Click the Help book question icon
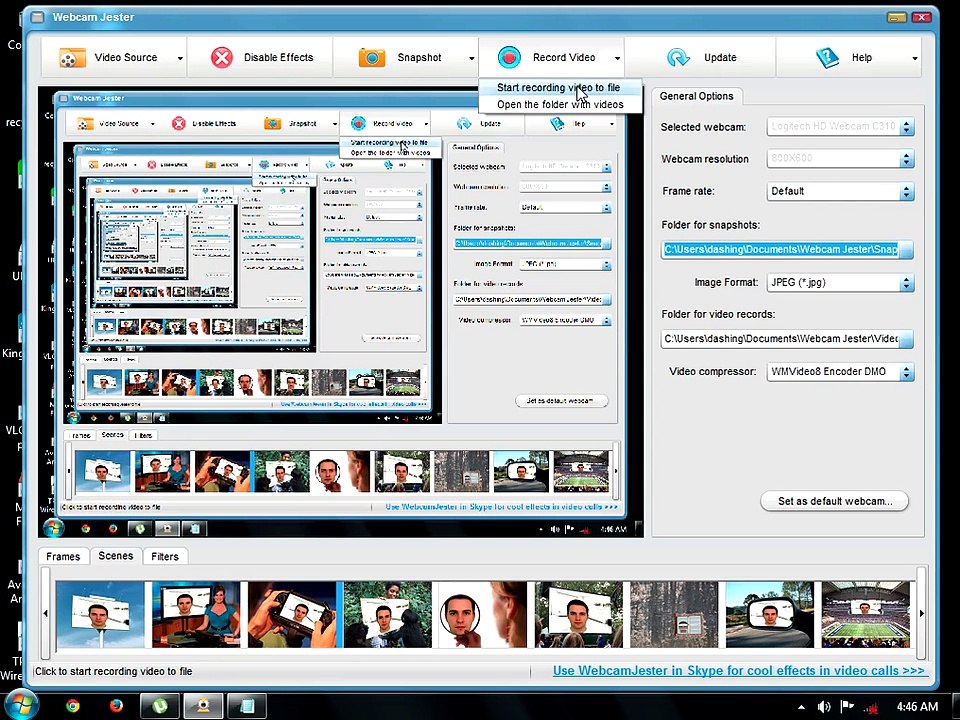 pos(827,58)
